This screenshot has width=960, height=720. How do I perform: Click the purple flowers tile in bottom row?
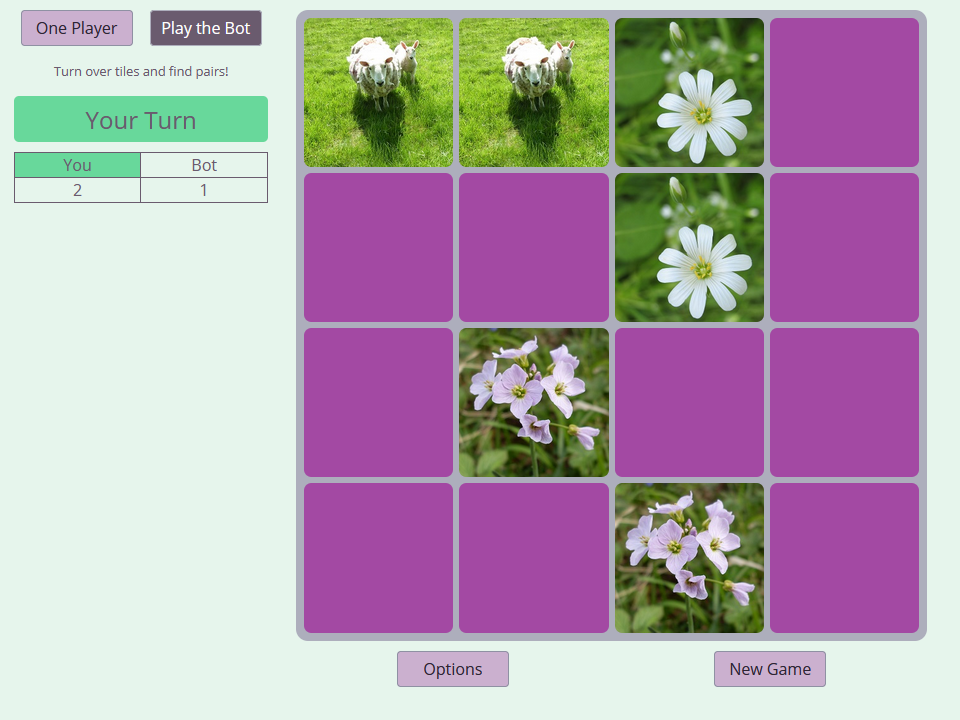689,558
